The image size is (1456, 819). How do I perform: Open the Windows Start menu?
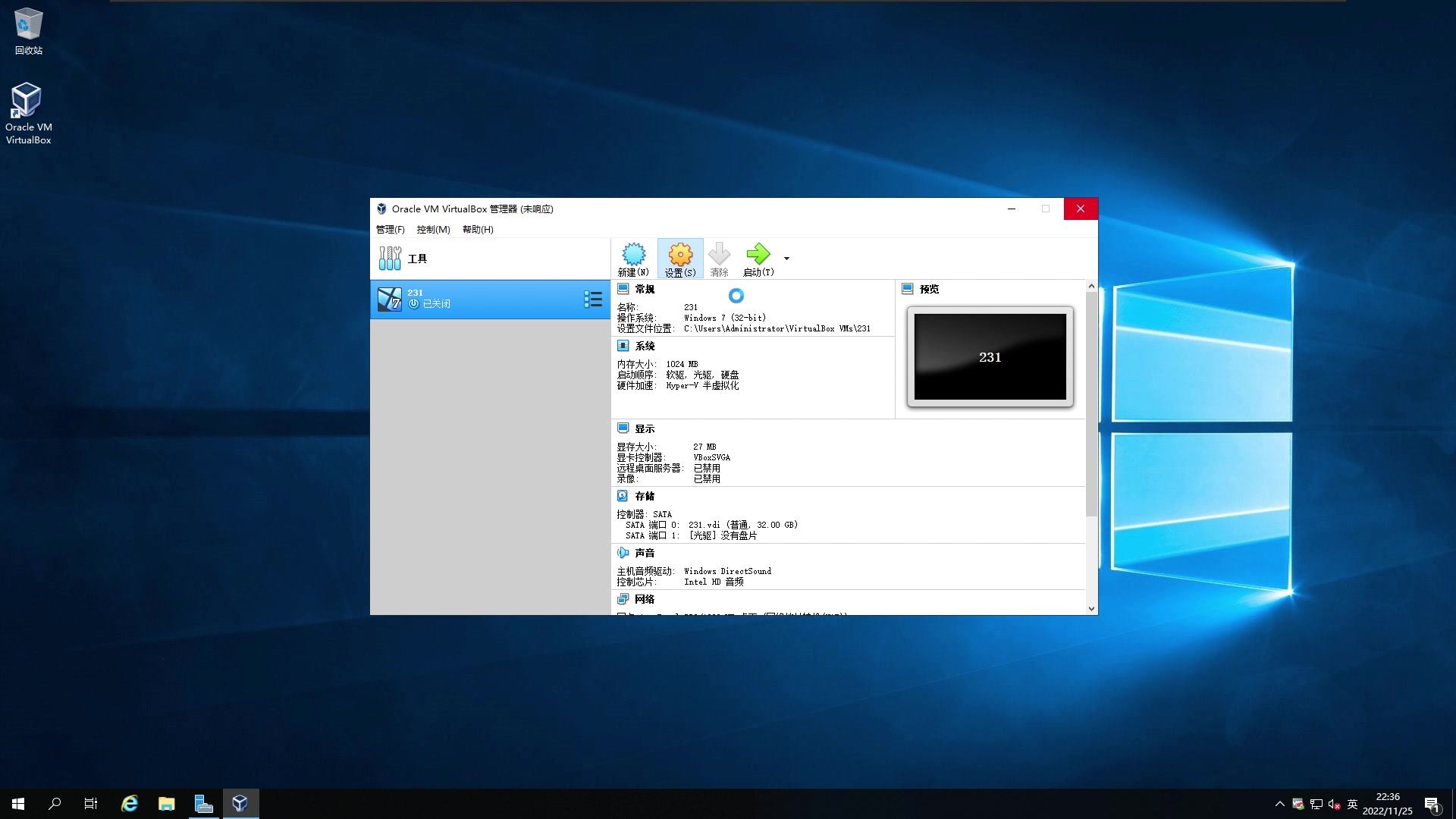coord(18,804)
